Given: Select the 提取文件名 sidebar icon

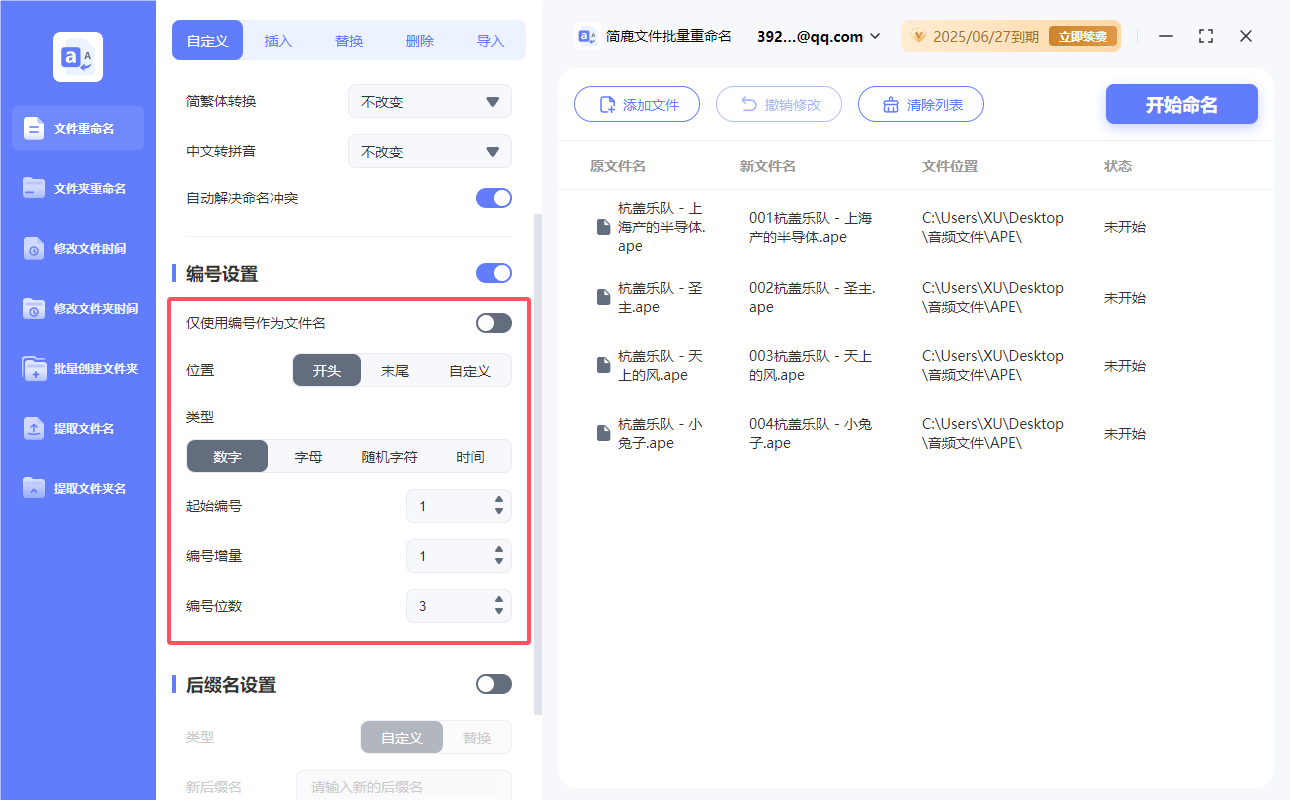Looking at the screenshot, I should 77,428.
